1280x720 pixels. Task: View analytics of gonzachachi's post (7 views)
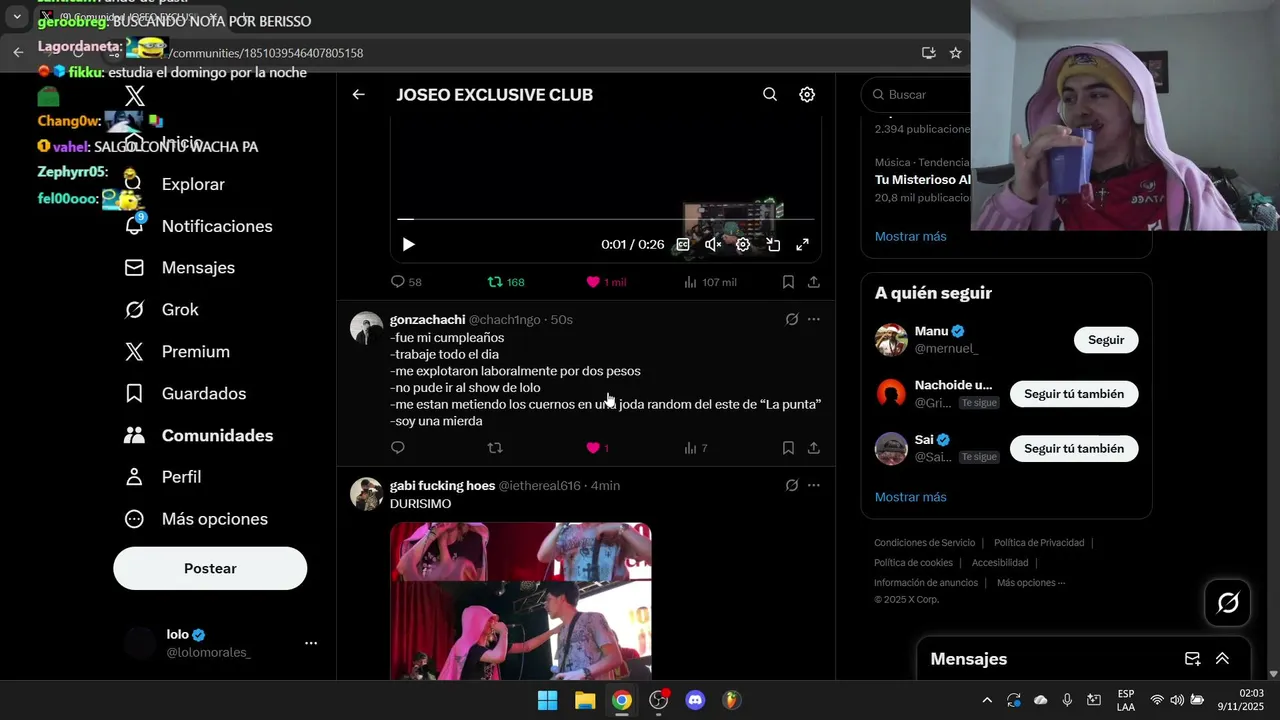(x=696, y=448)
